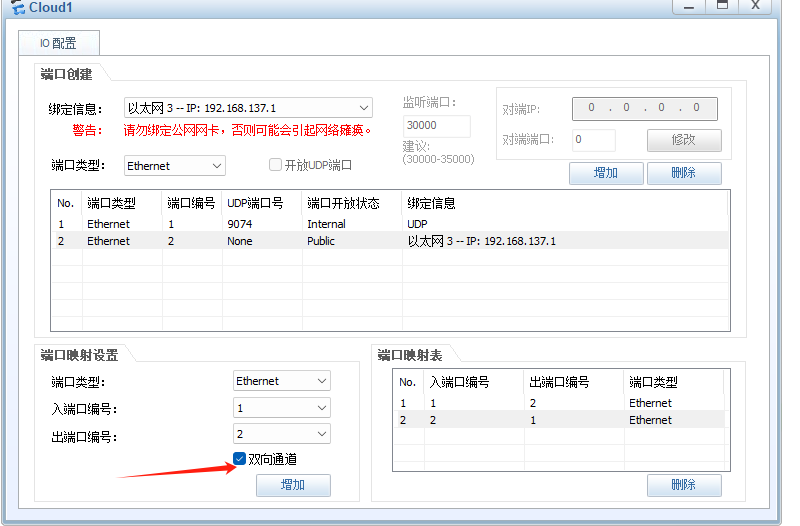Open the IO 配置 tab
This screenshot has height=526, width=800.
[59, 43]
